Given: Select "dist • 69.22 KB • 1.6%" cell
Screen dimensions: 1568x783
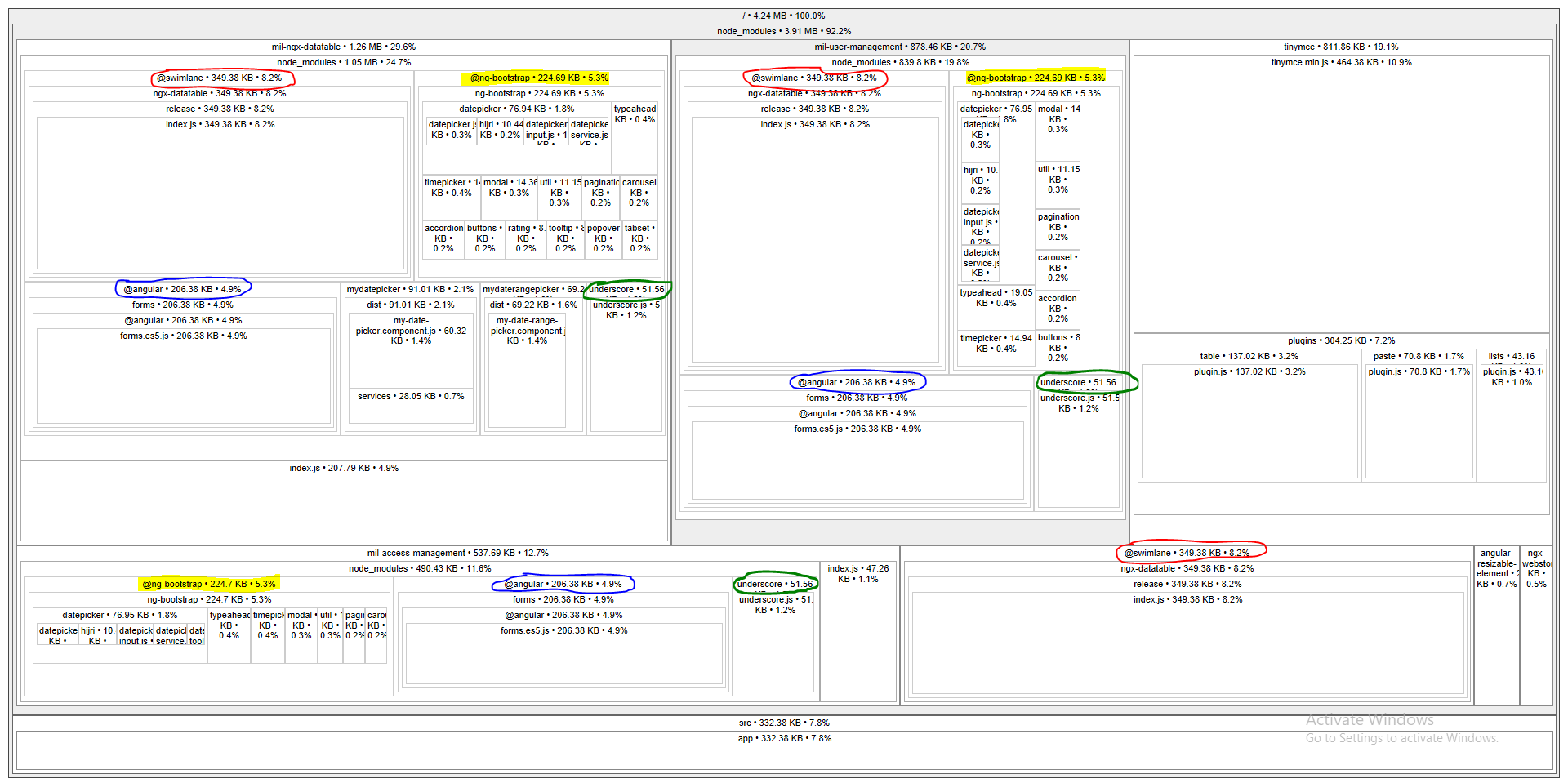Looking at the screenshot, I should 533,305.
